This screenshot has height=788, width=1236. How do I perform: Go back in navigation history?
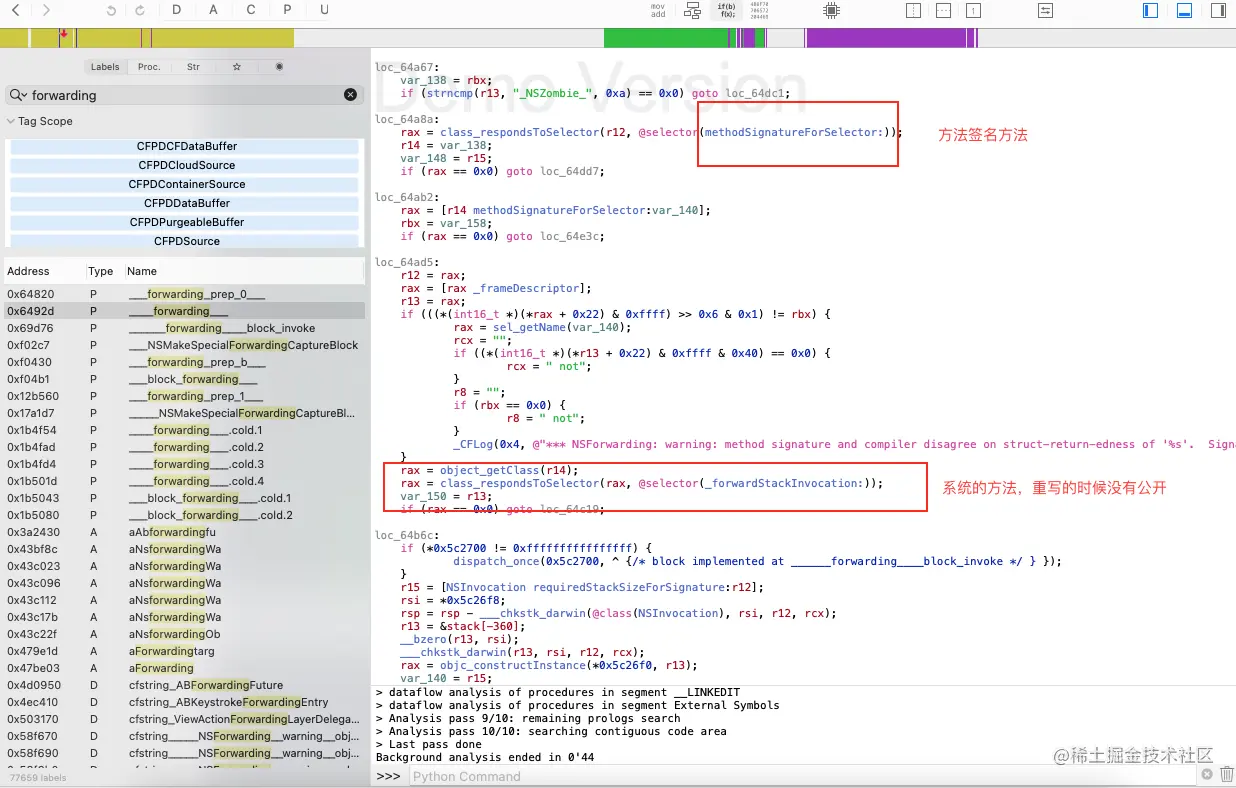(x=15, y=10)
